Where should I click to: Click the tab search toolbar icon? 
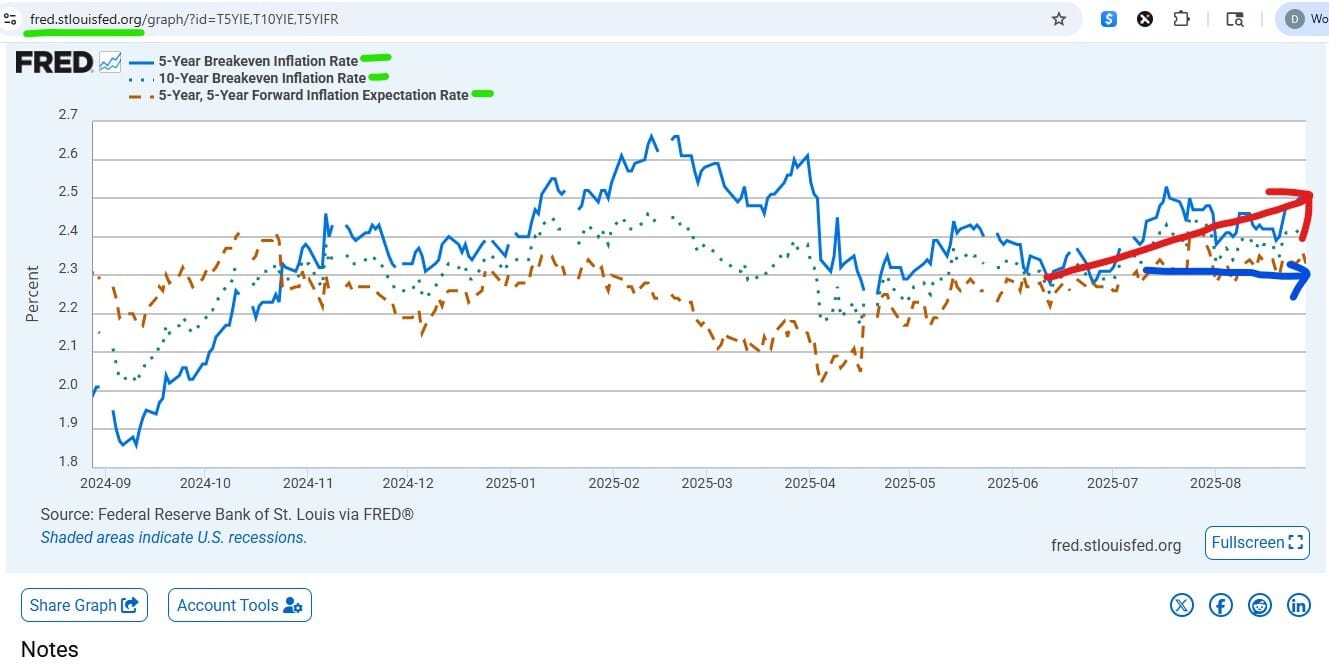click(1235, 19)
